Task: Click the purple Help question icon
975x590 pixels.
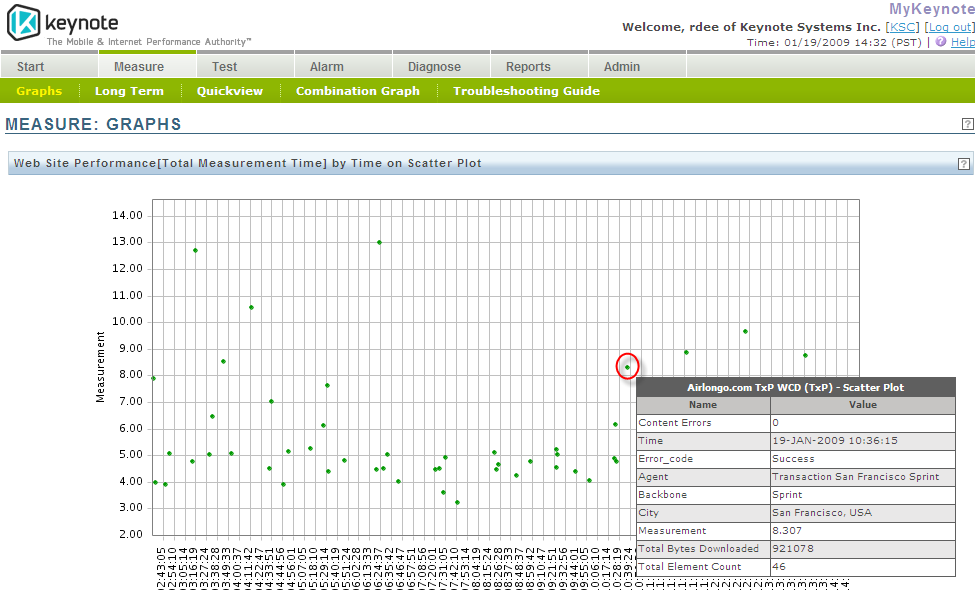Action: (x=941, y=42)
